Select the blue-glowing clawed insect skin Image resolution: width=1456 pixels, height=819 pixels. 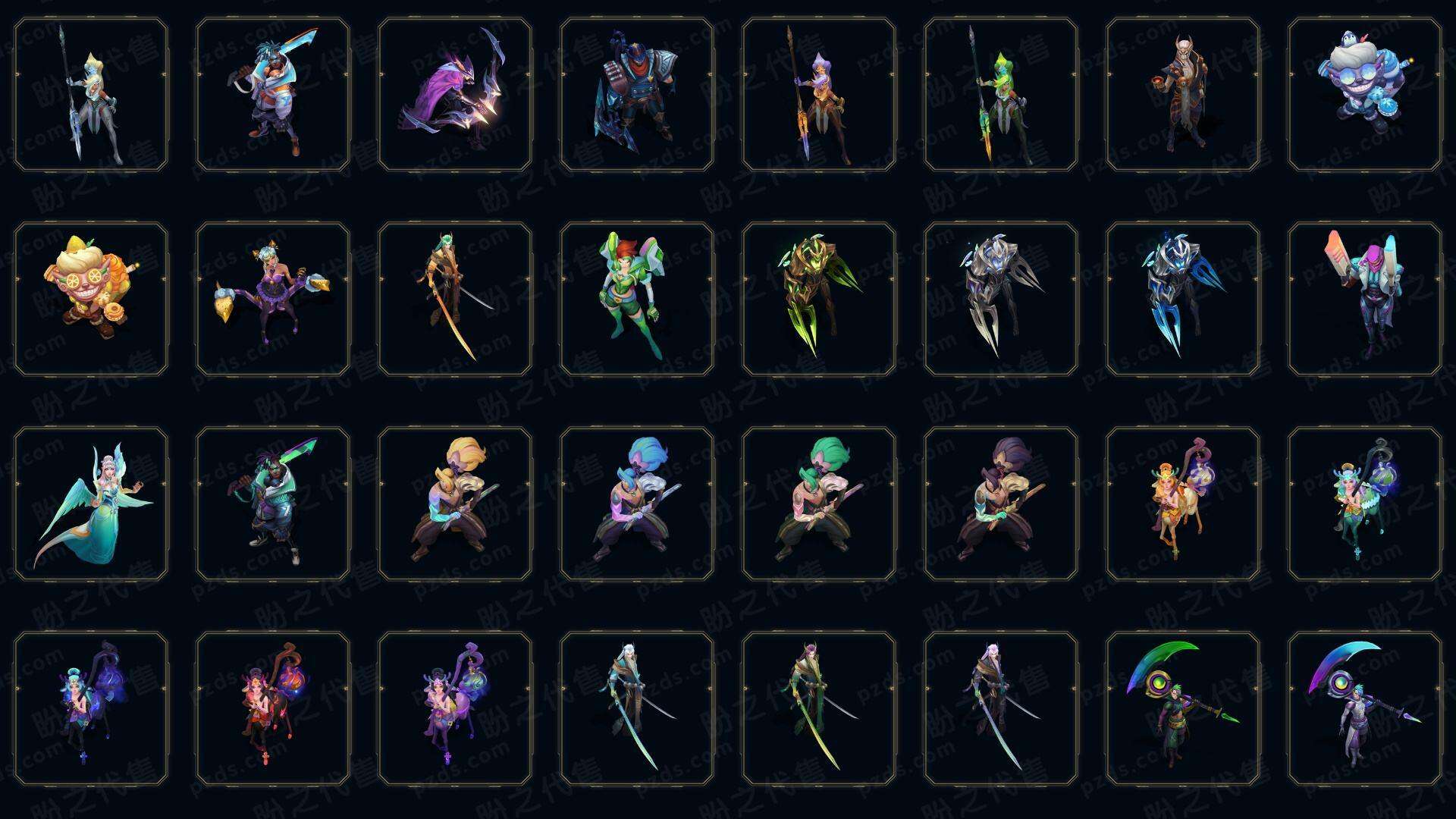tap(1183, 299)
